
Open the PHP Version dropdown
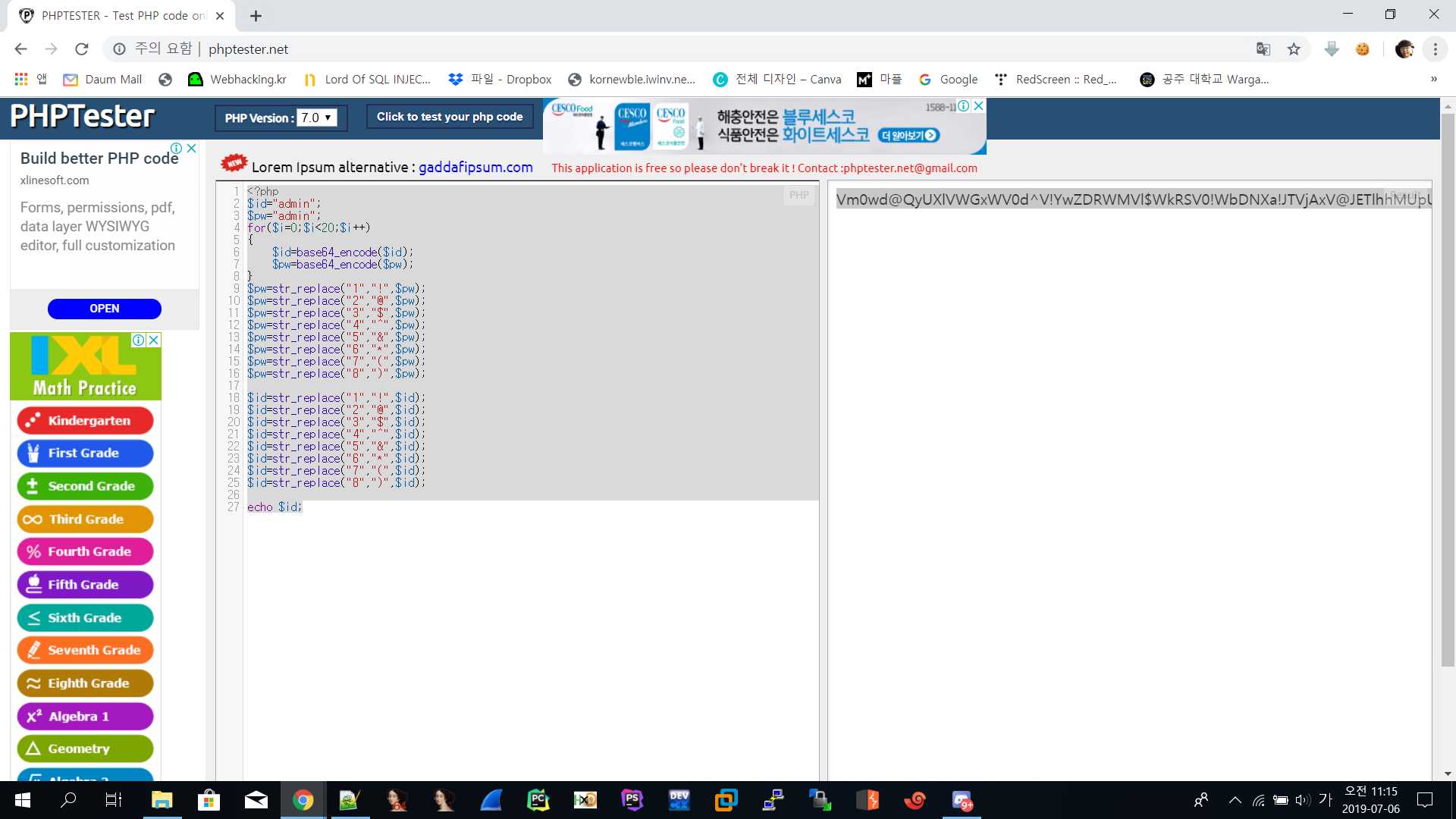(316, 118)
